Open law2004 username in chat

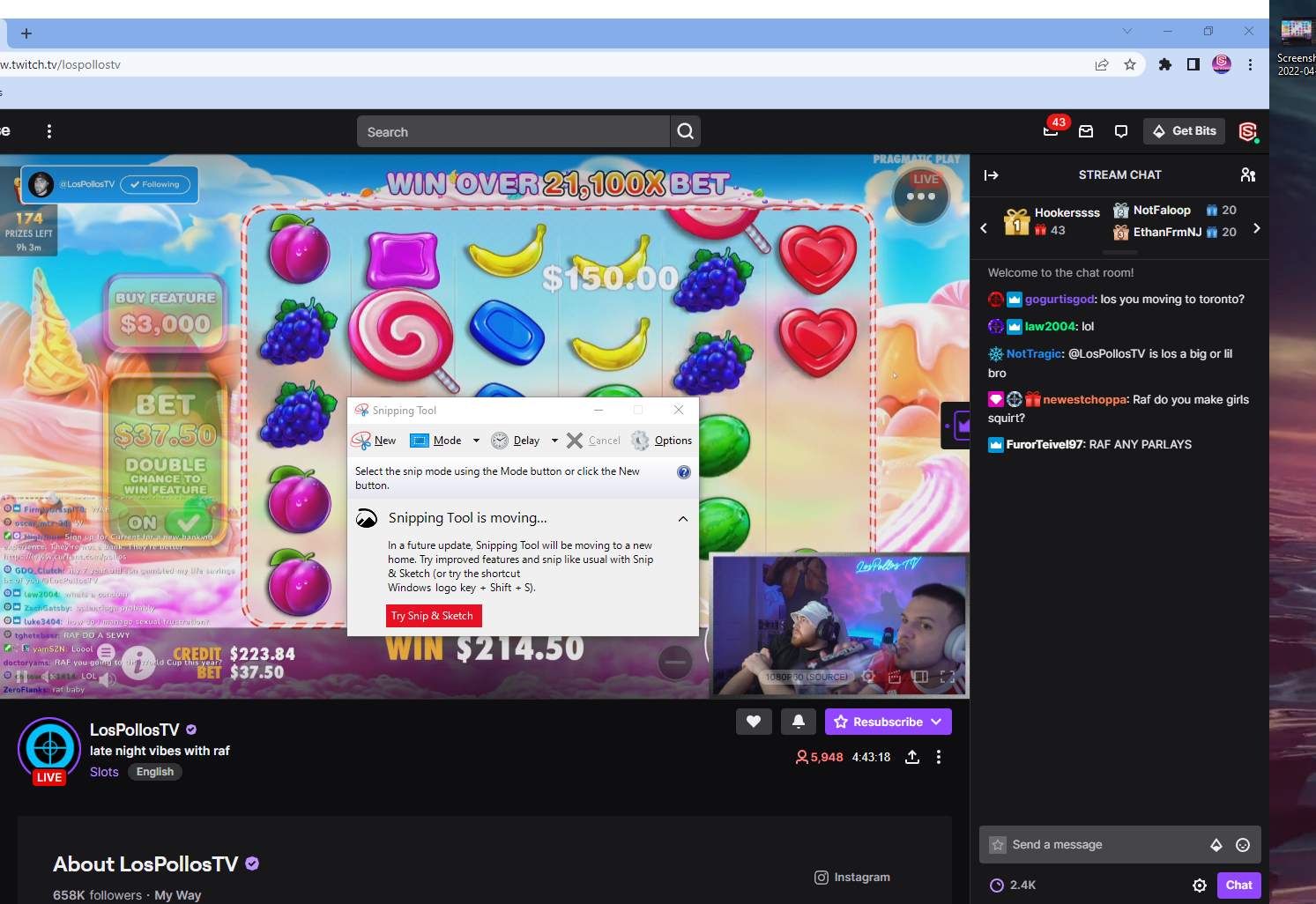tap(1050, 327)
